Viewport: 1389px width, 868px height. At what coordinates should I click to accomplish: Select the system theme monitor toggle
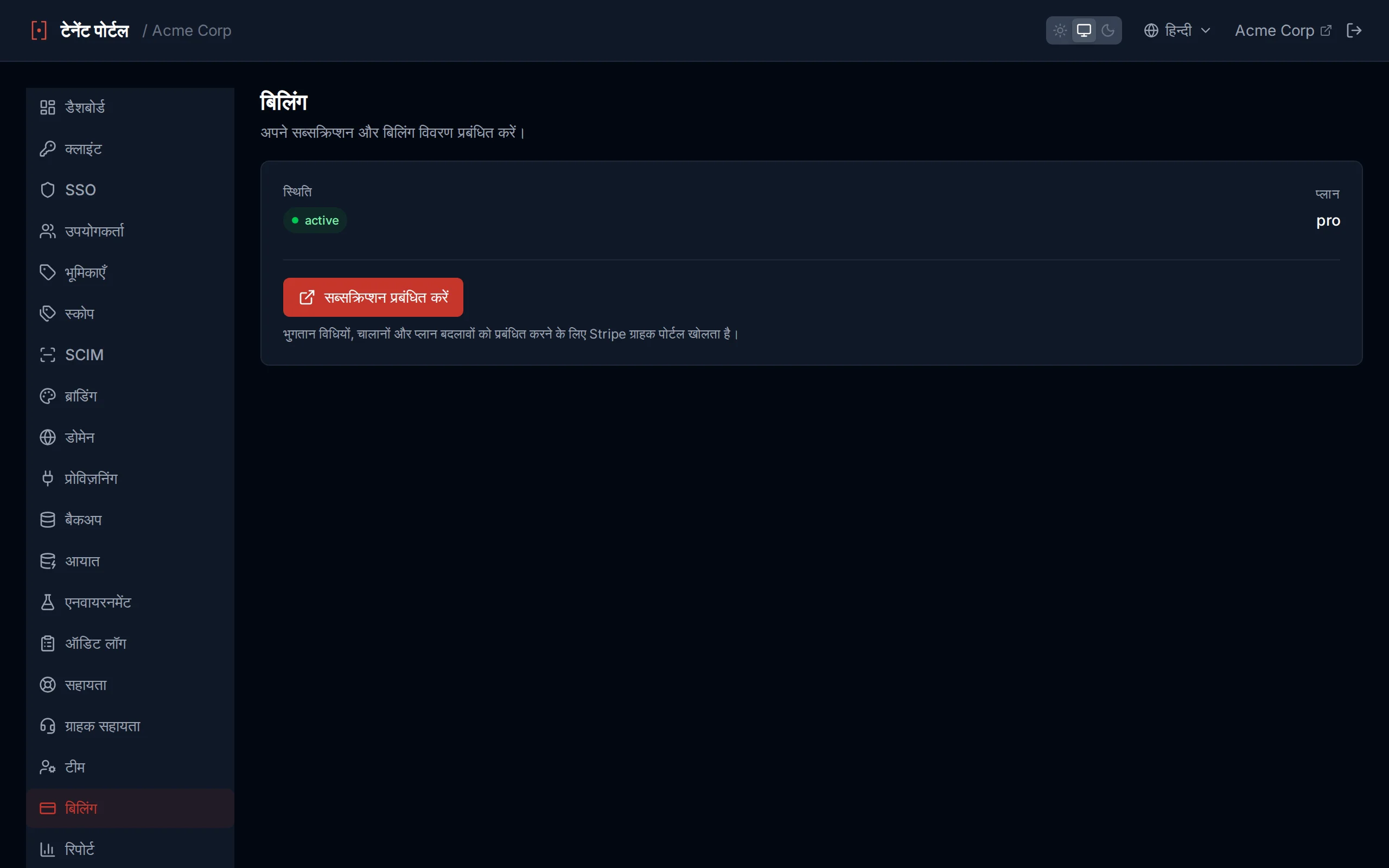coord(1084,30)
